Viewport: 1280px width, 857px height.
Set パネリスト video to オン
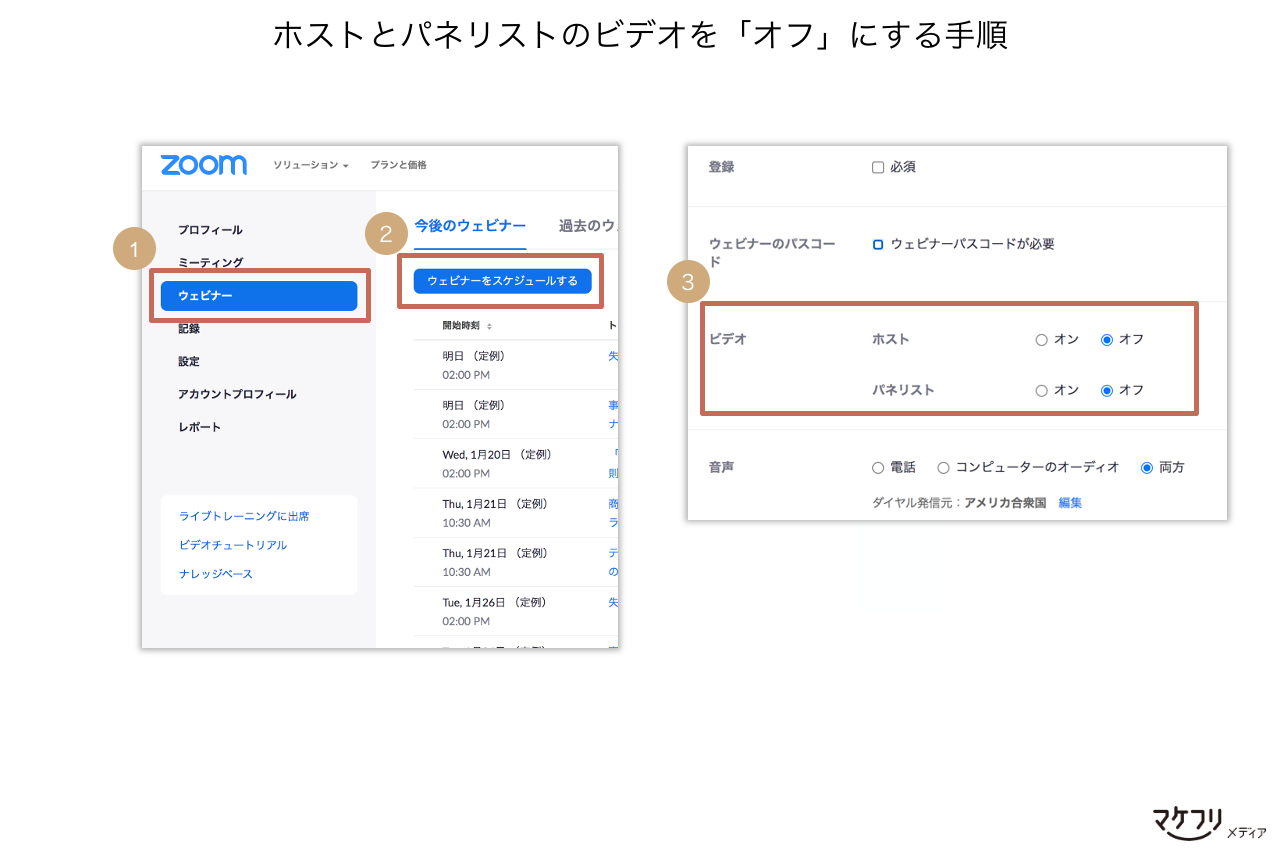coord(1041,391)
